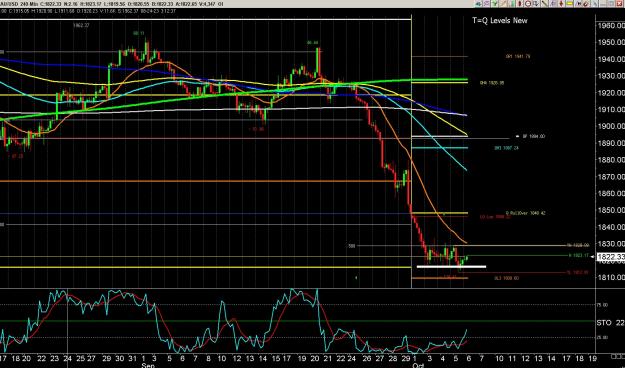Click the current price tag 1822.33

(611, 257)
